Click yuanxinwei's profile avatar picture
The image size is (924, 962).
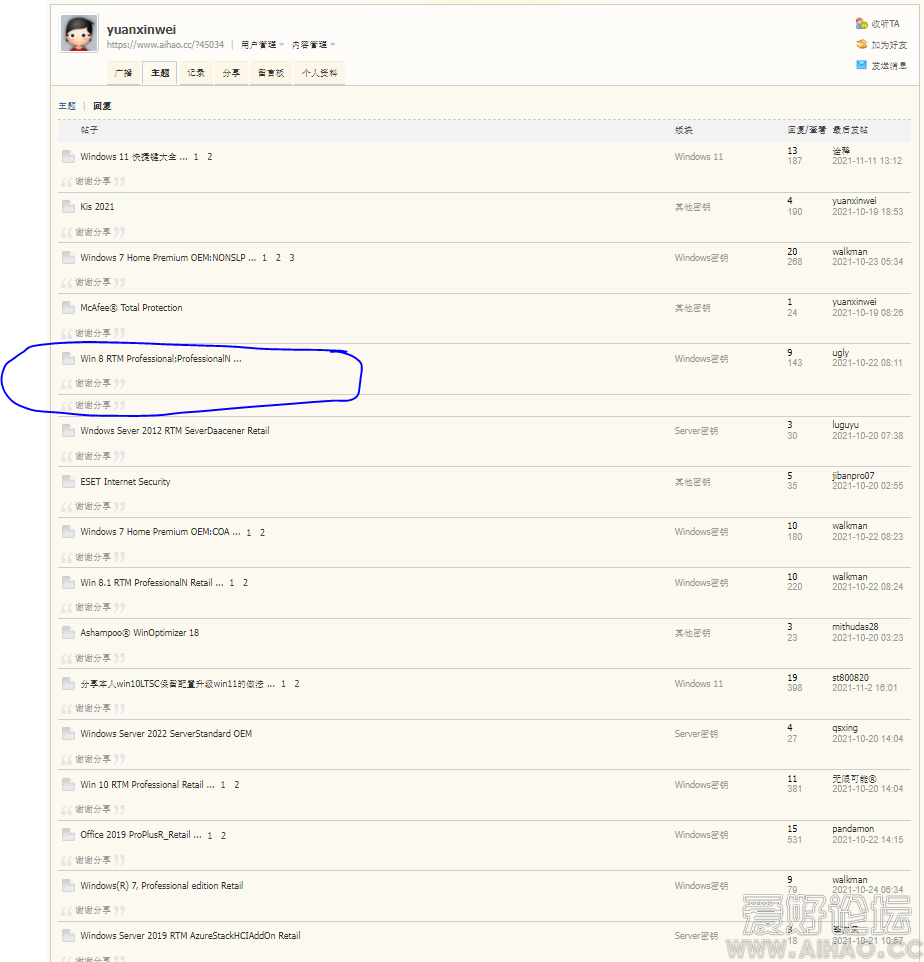pyautogui.click(x=79, y=34)
